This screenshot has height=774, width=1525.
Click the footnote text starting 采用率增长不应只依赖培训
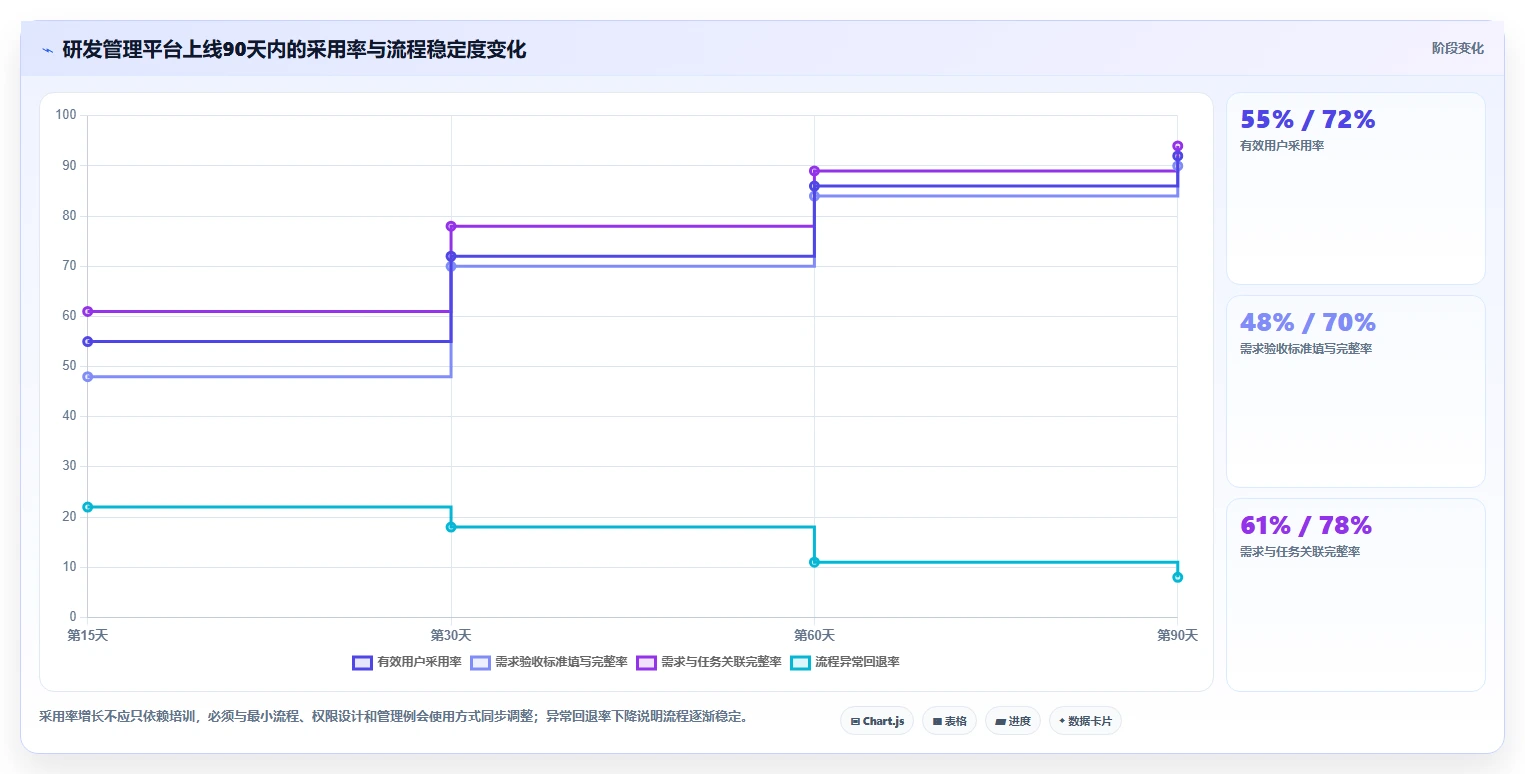tap(393, 717)
